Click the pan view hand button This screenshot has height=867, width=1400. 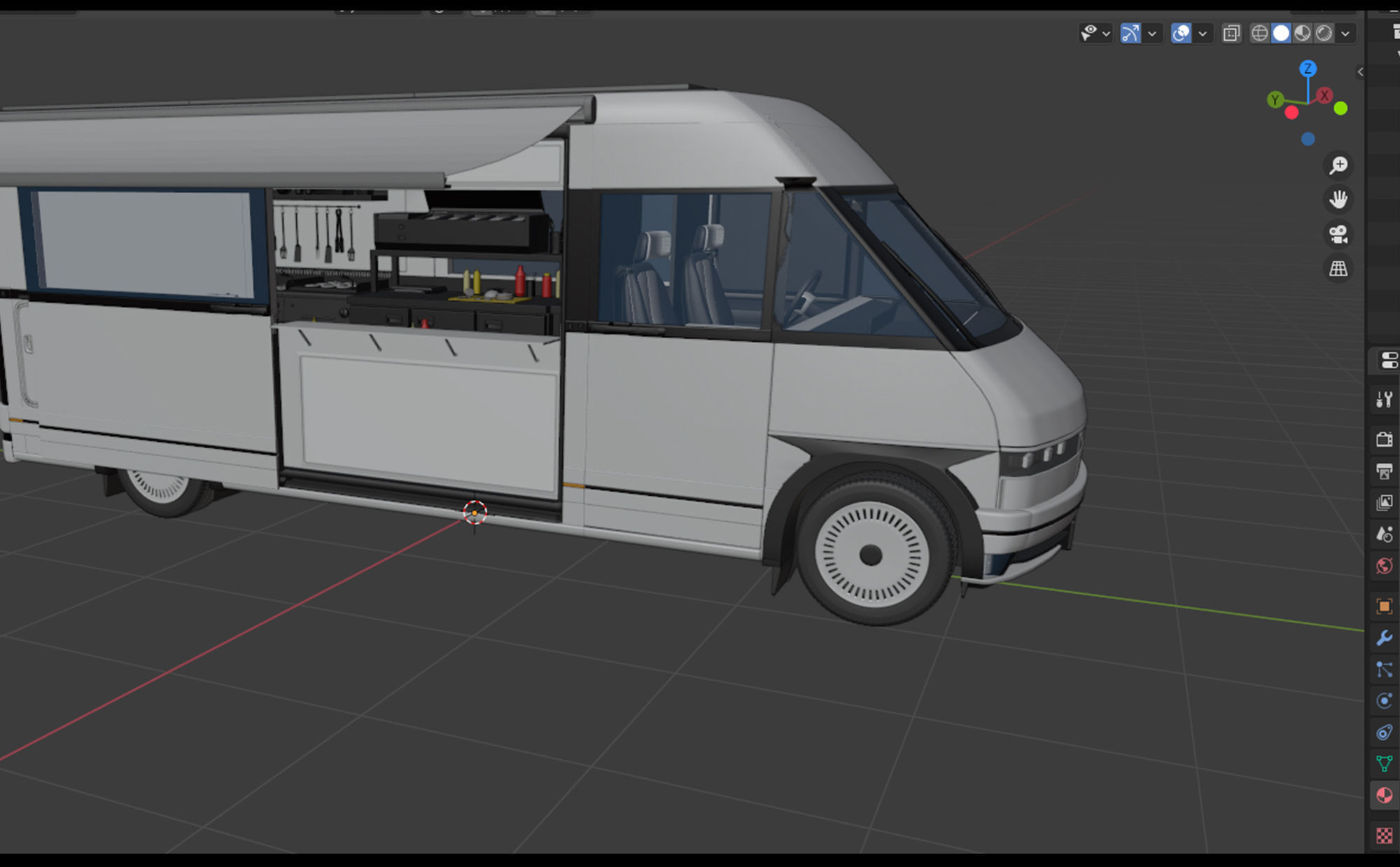[x=1338, y=200]
